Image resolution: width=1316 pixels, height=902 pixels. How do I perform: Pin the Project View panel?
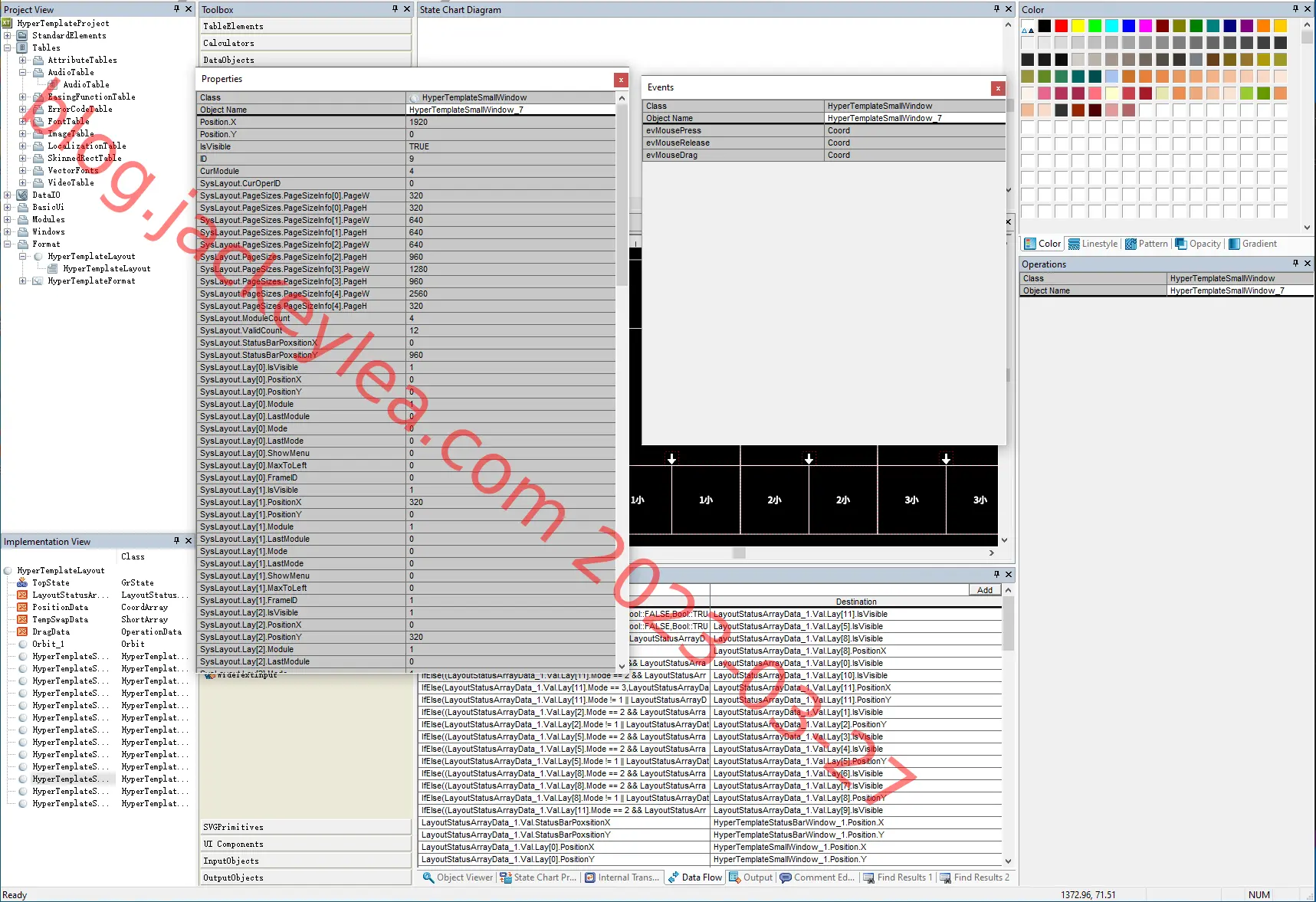coord(176,9)
